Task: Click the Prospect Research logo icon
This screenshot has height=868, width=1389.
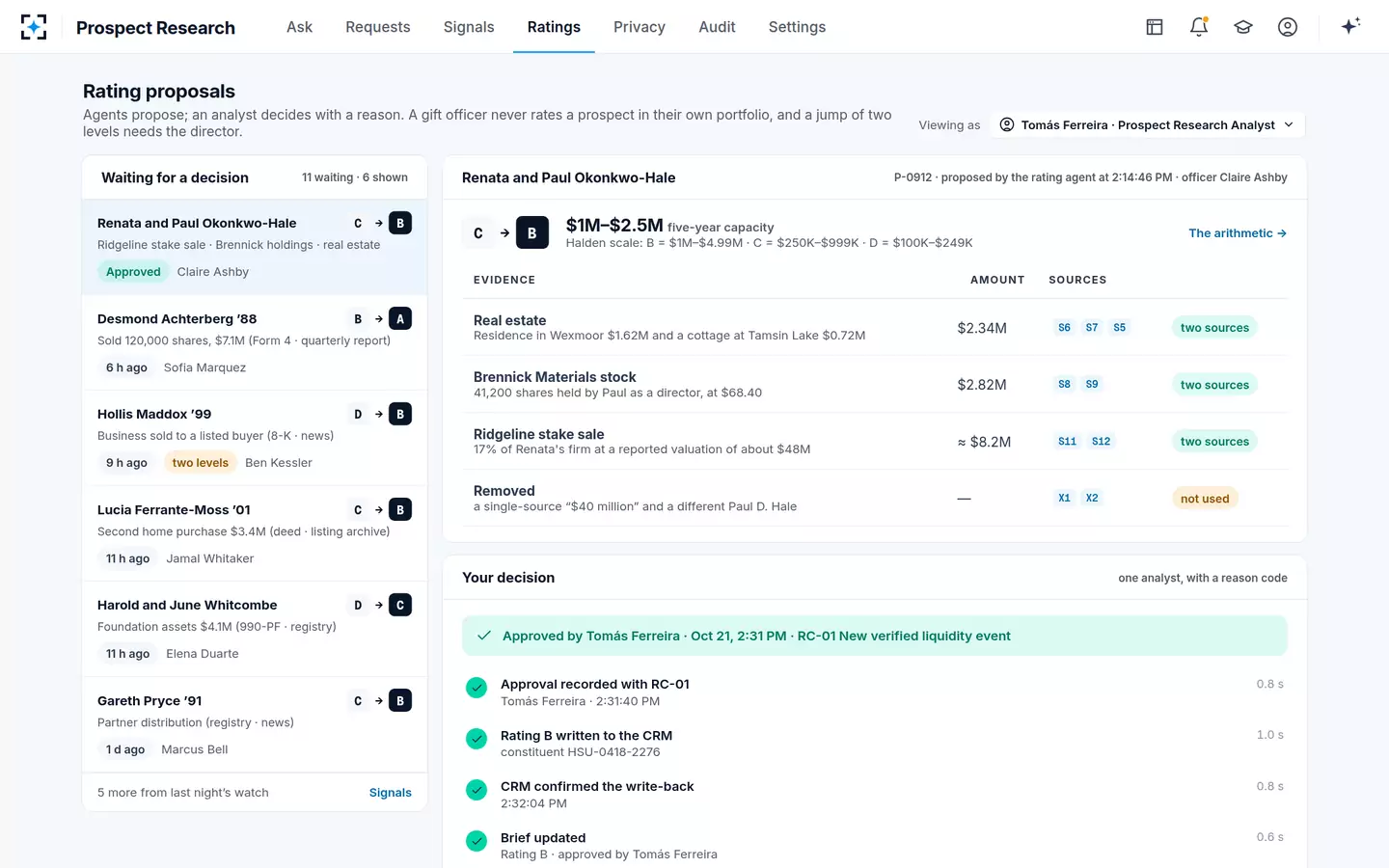Action: [34, 27]
